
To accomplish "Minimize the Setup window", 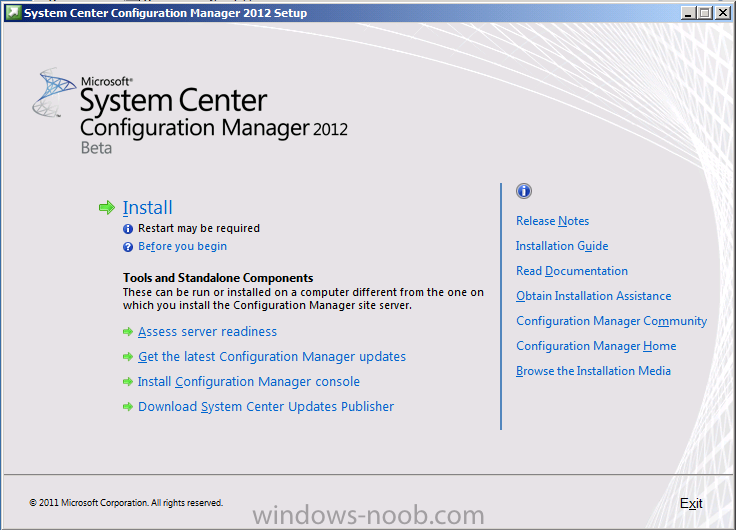I will point(688,13).
